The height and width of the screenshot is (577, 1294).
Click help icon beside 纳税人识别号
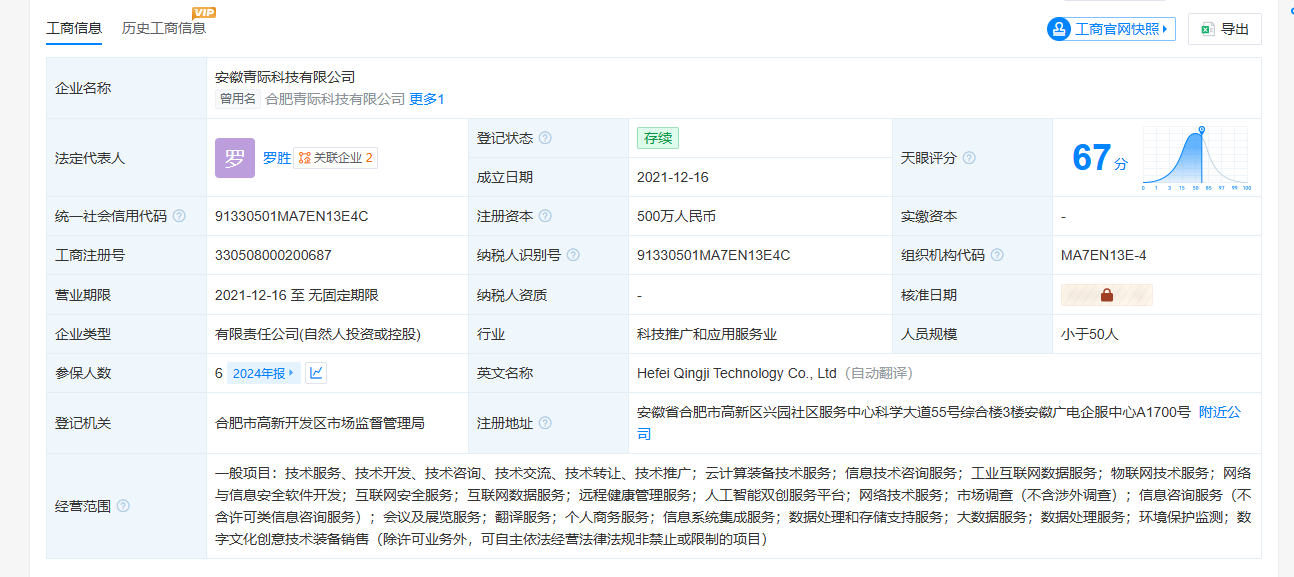click(x=573, y=255)
